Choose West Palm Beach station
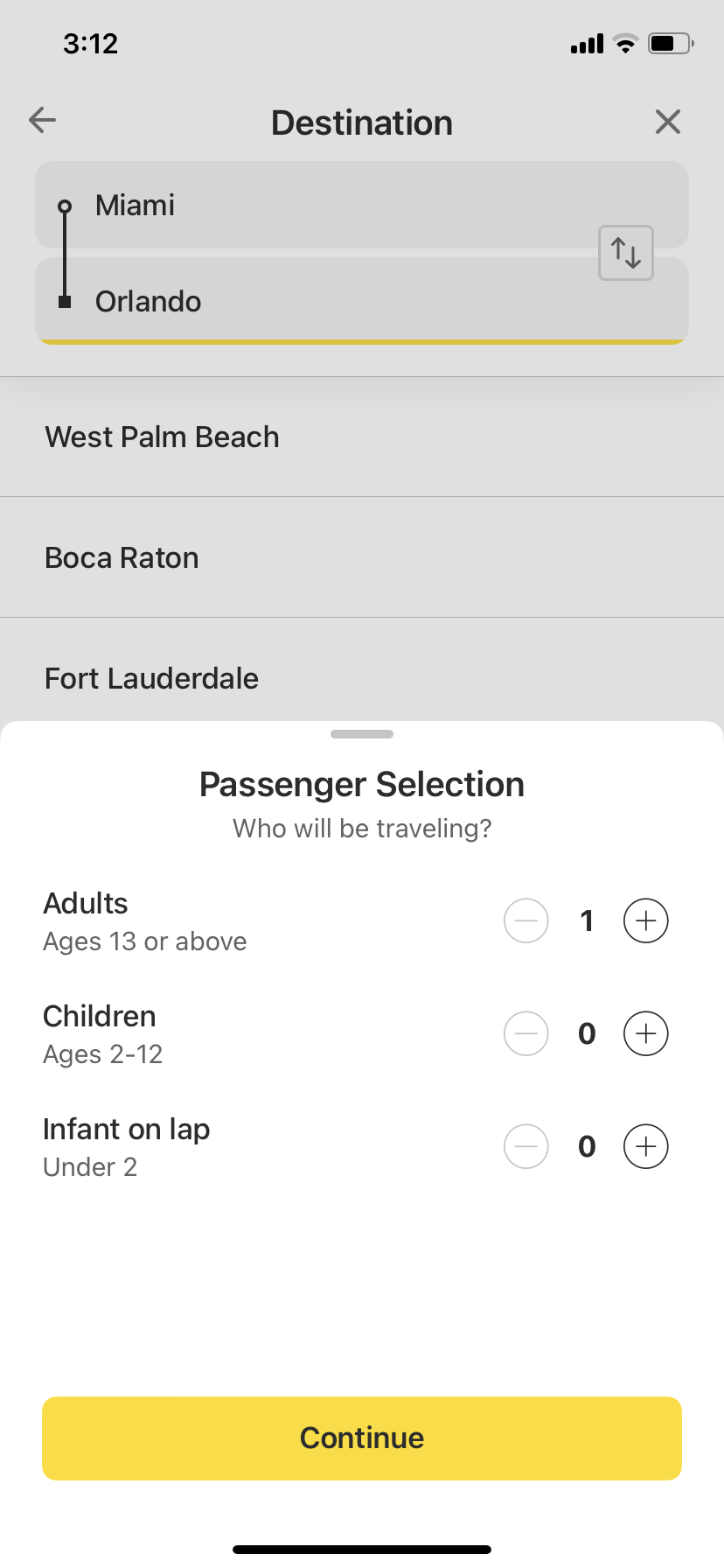 (362, 437)
